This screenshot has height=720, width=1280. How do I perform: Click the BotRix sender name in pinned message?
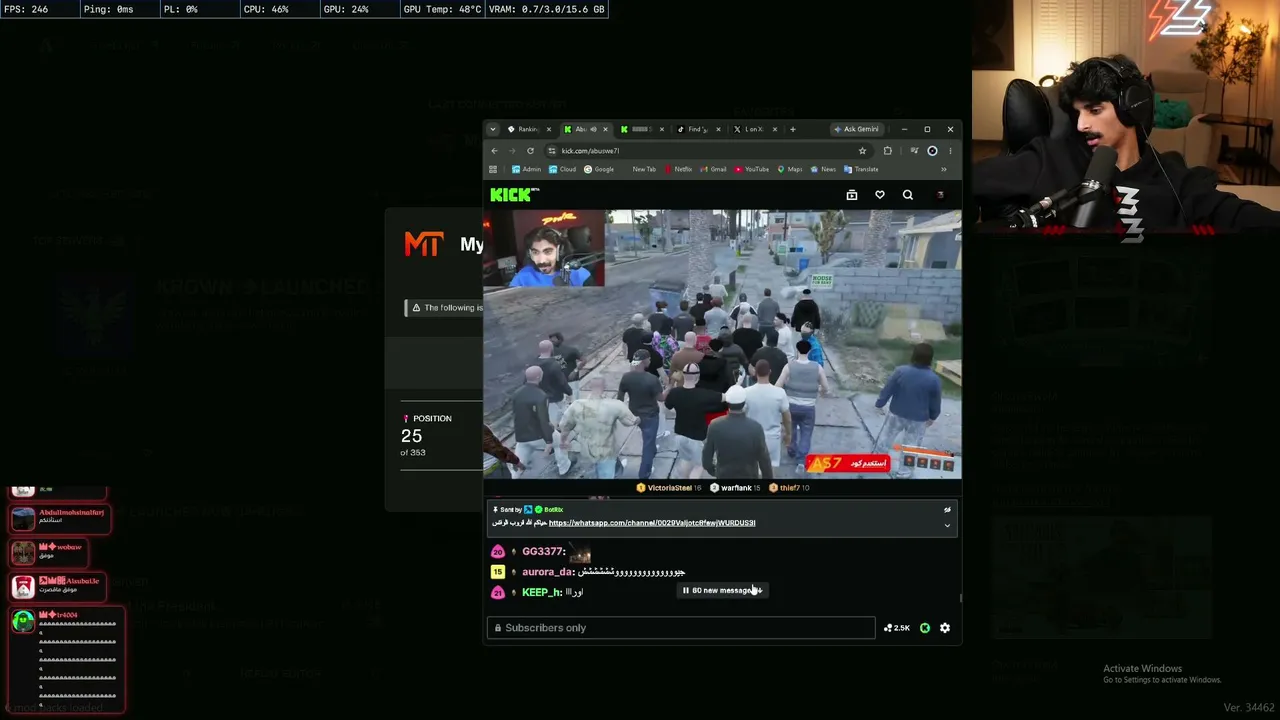tap(553, 510)
